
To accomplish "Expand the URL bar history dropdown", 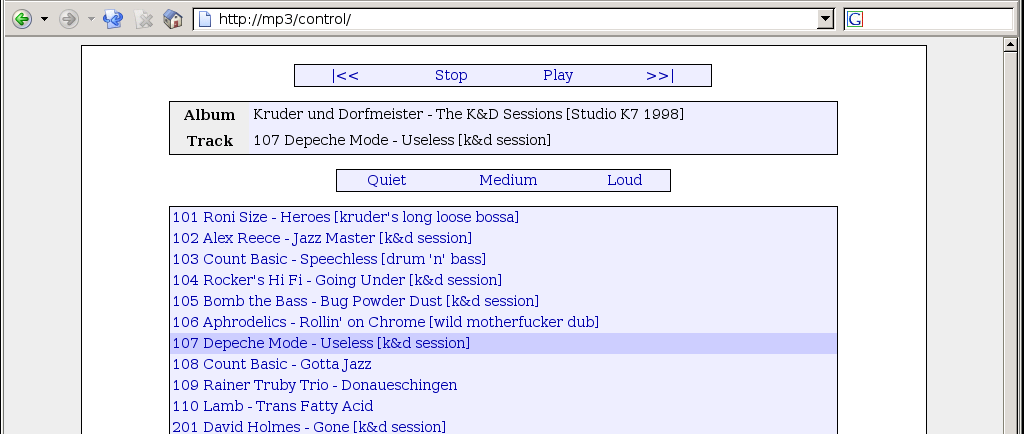I will (825, 20).
